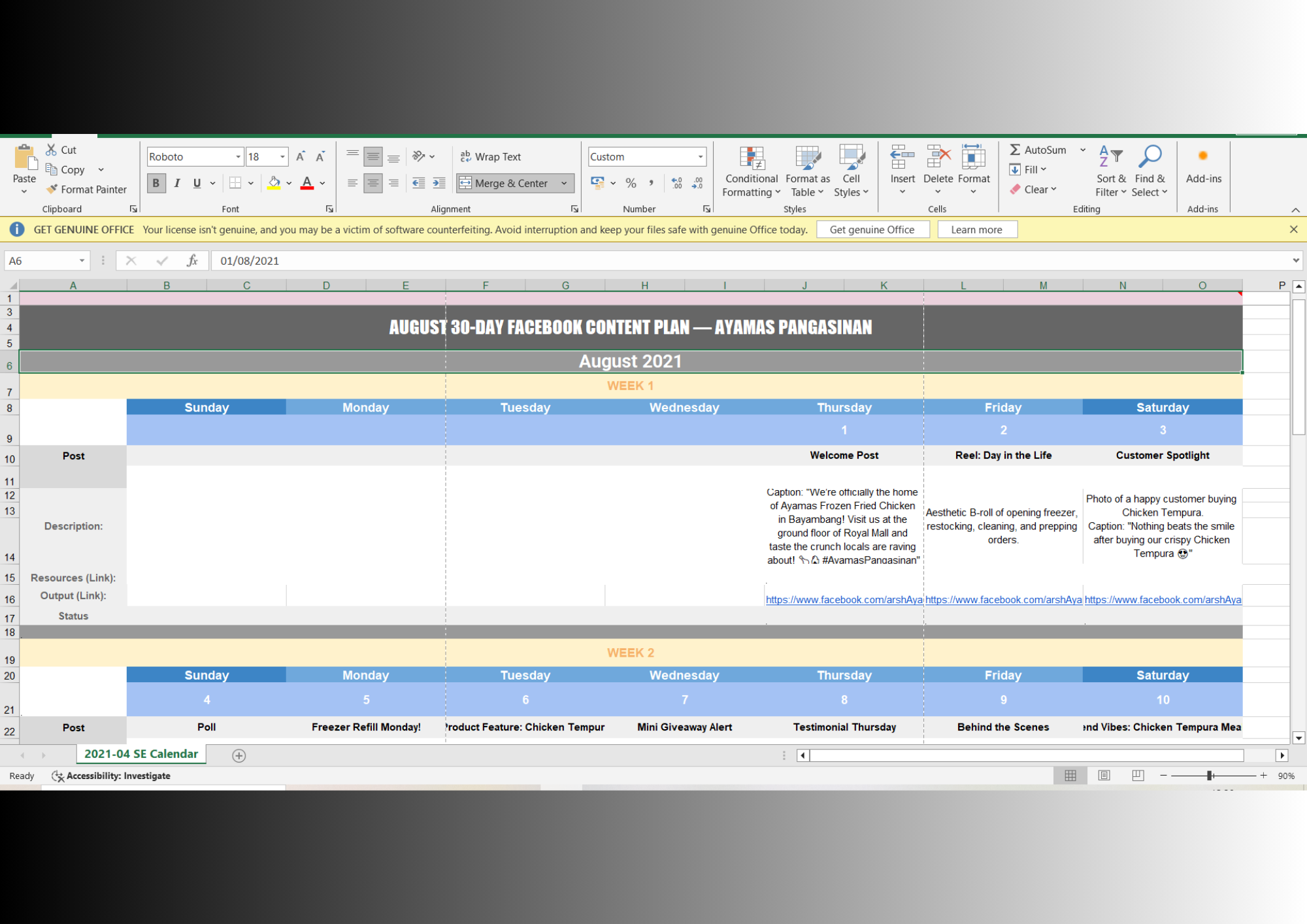Apply the red Font Color
The height and width of the screenshot is (924, 1307).
pos(307,183)
